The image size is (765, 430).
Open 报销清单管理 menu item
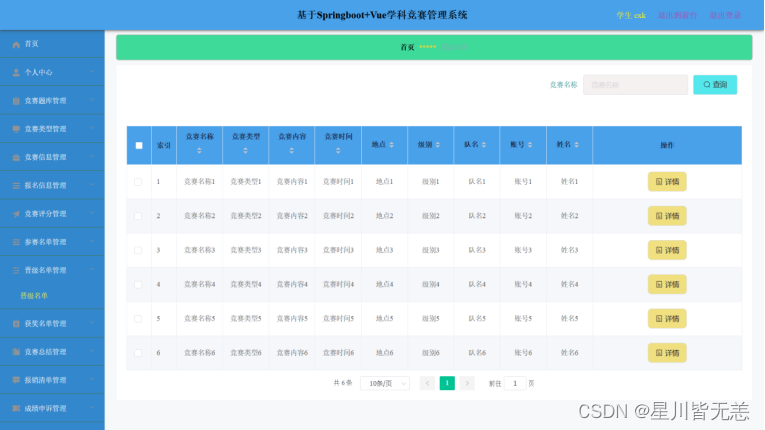click(x=52, y=380)
